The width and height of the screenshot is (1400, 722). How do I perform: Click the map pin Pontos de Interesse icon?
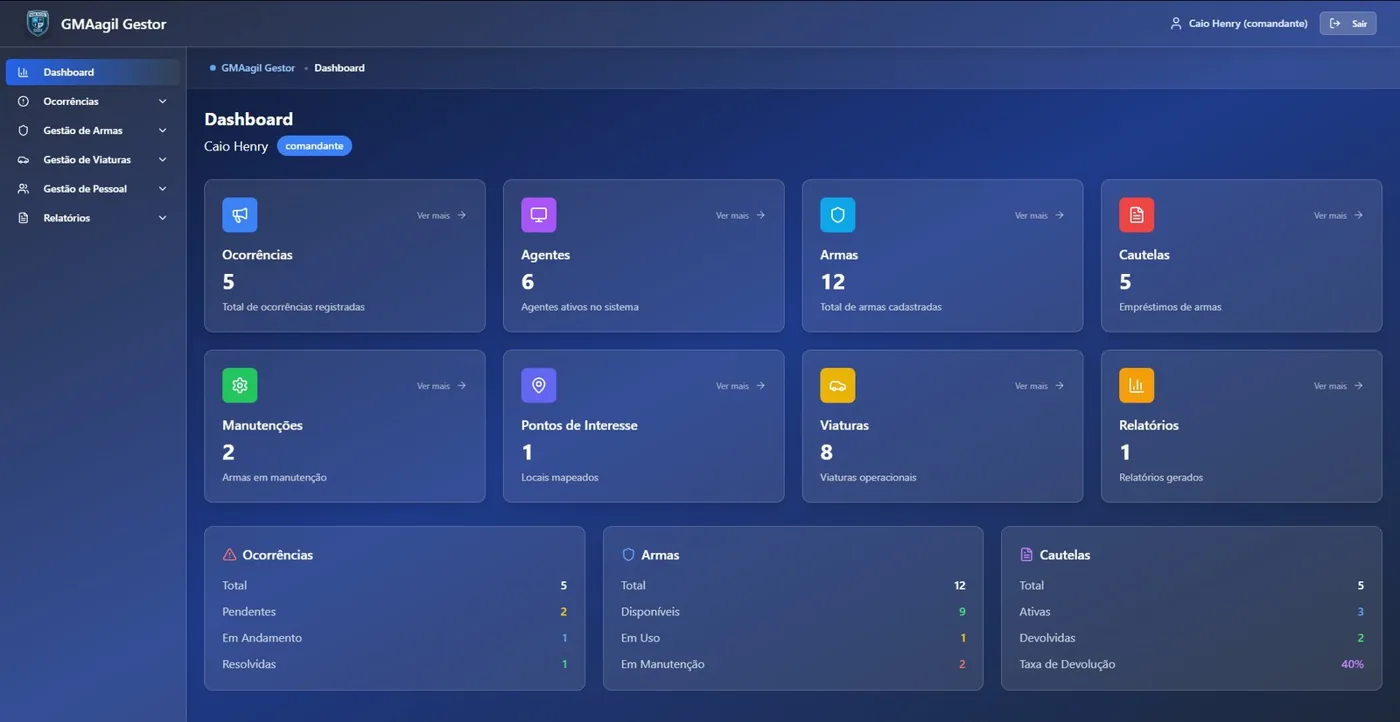[539, 385]
